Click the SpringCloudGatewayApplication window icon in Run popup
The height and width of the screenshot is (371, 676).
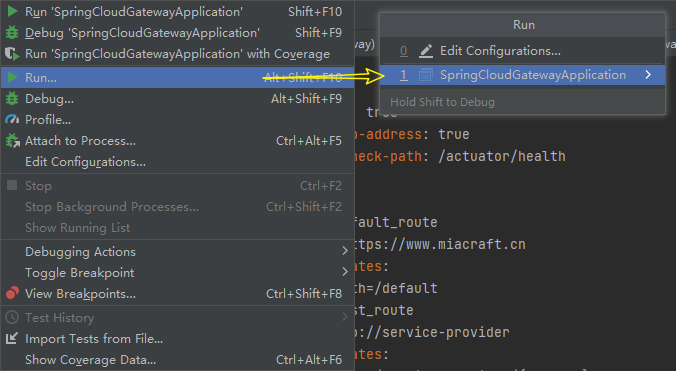coord(425,75)
